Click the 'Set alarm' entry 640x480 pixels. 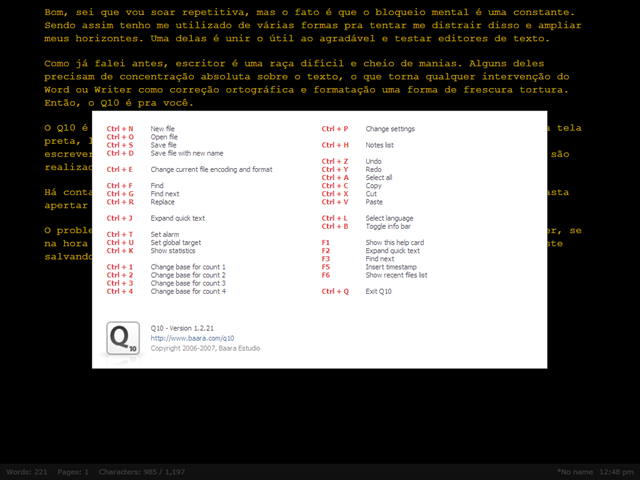165,234
